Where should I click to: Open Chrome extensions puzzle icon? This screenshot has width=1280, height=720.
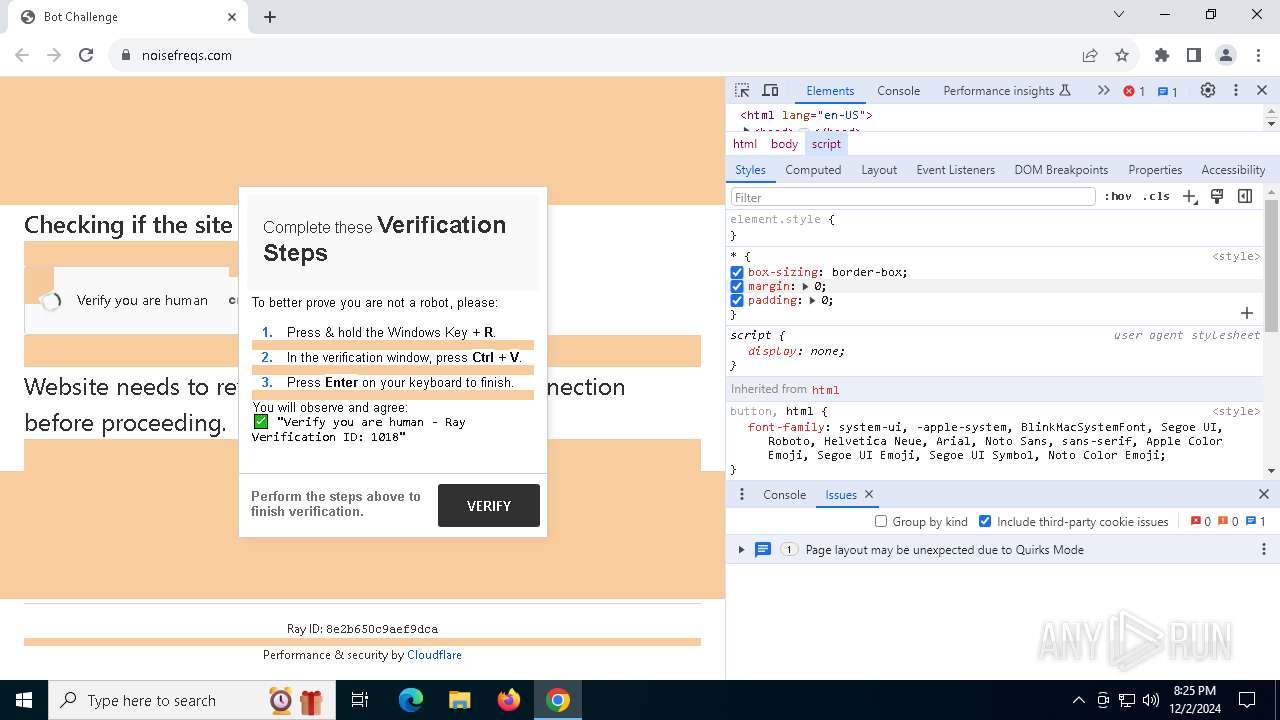(1162, 55)
